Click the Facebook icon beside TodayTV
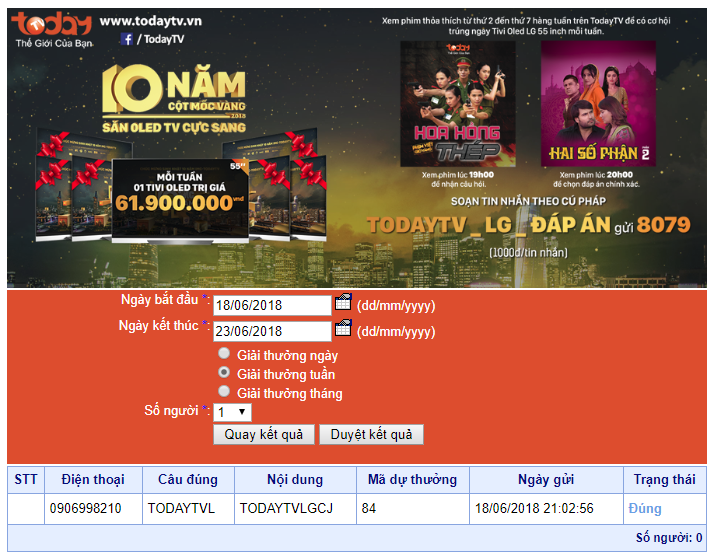The image size is (717, 559). pyautogui.click(x=127, y=39)
